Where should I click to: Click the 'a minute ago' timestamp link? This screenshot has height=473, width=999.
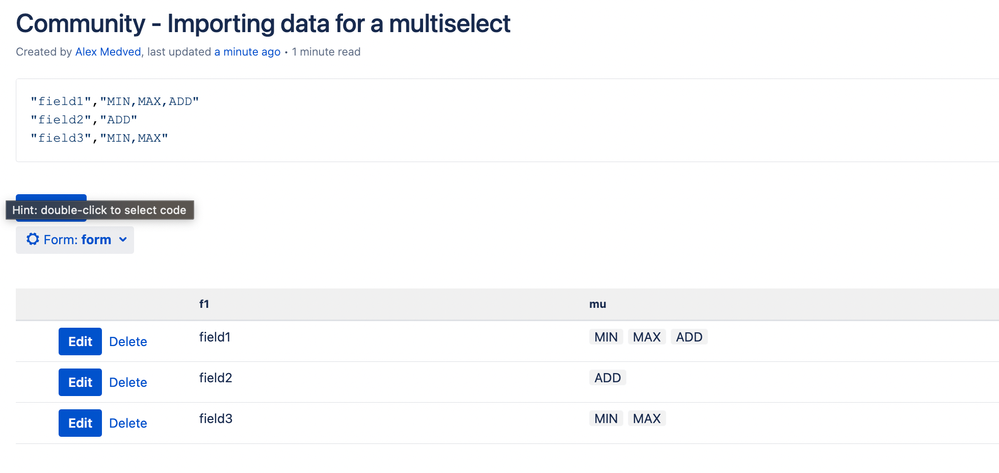point(247,52)
